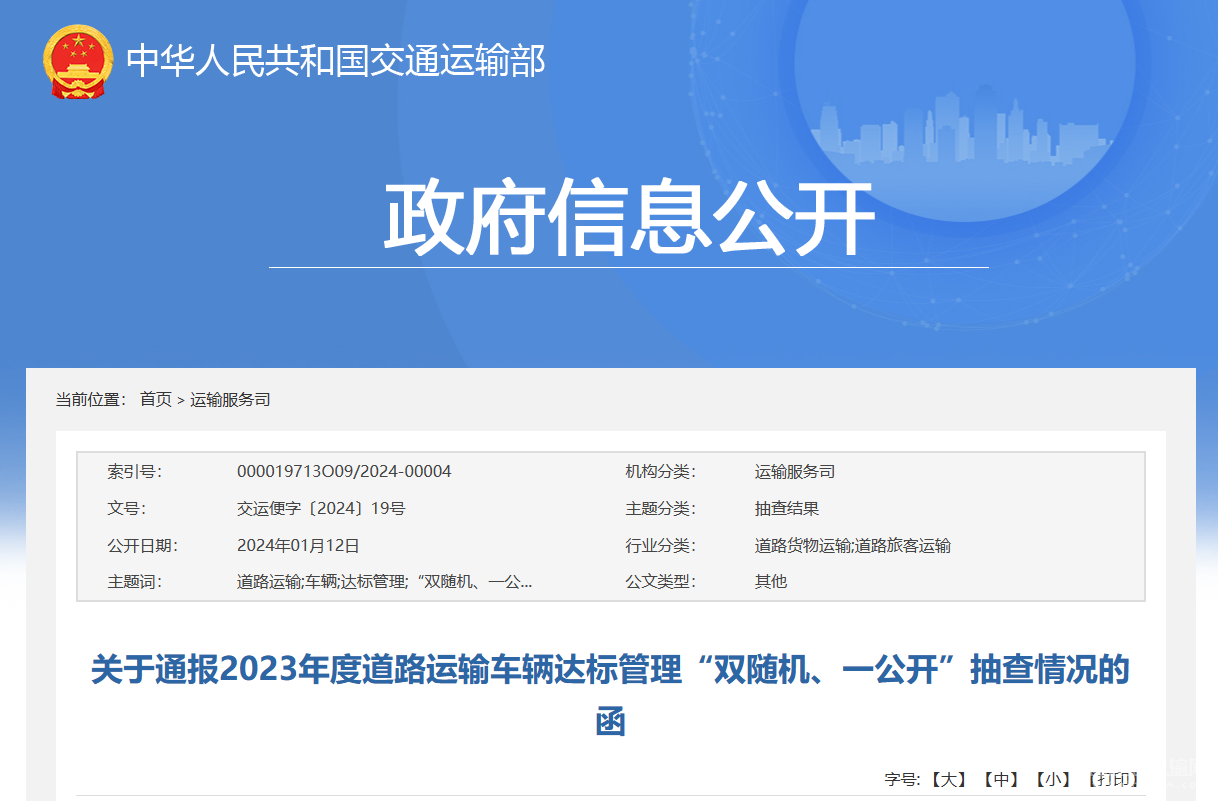Click the article title about 2023年度道路运输车辆达标管理
This screenshot has width=1218, height=801.
click(610, 695)
